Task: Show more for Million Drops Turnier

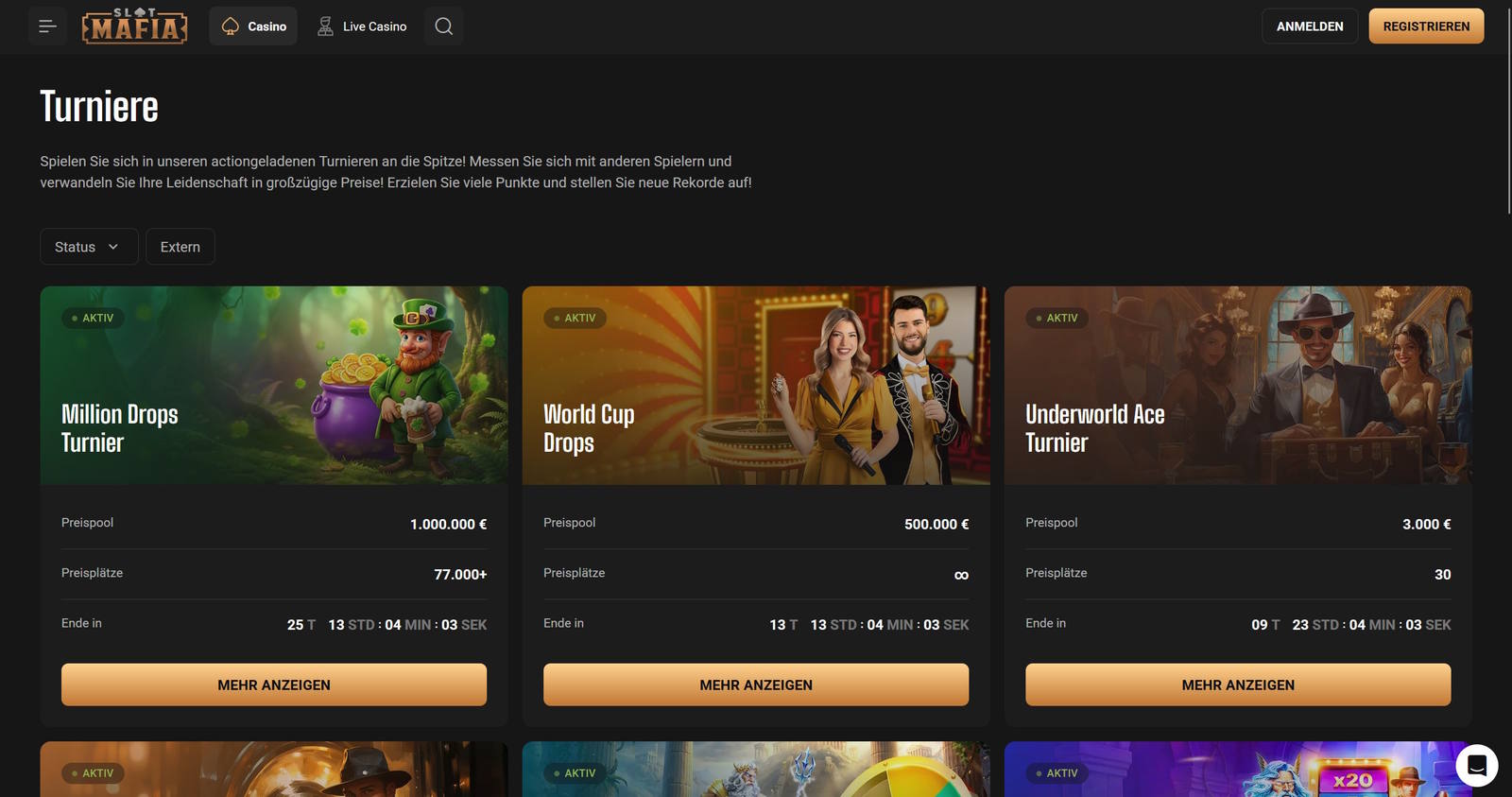Action: coord(274,684)
